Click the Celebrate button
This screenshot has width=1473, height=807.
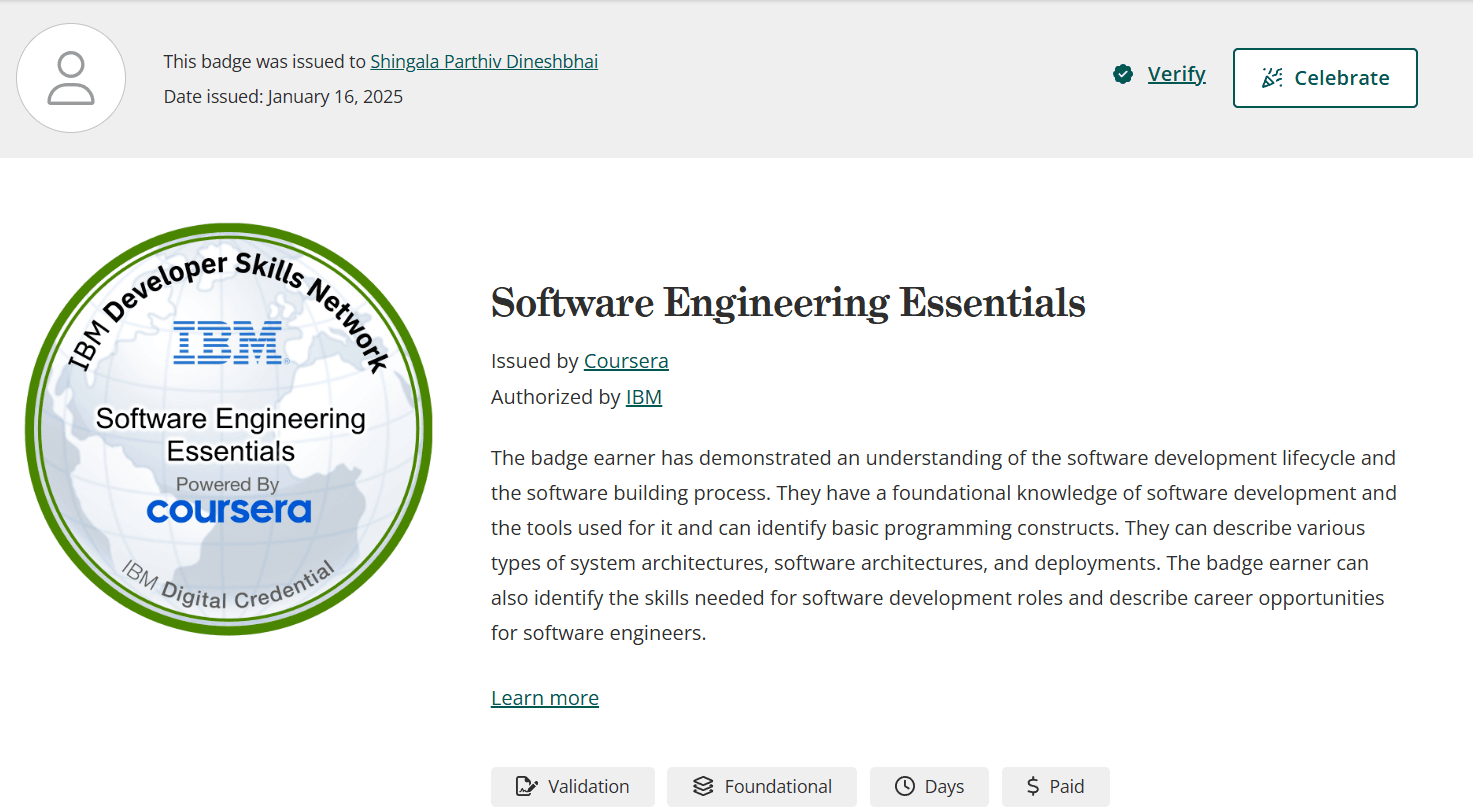click(1325, 78)
